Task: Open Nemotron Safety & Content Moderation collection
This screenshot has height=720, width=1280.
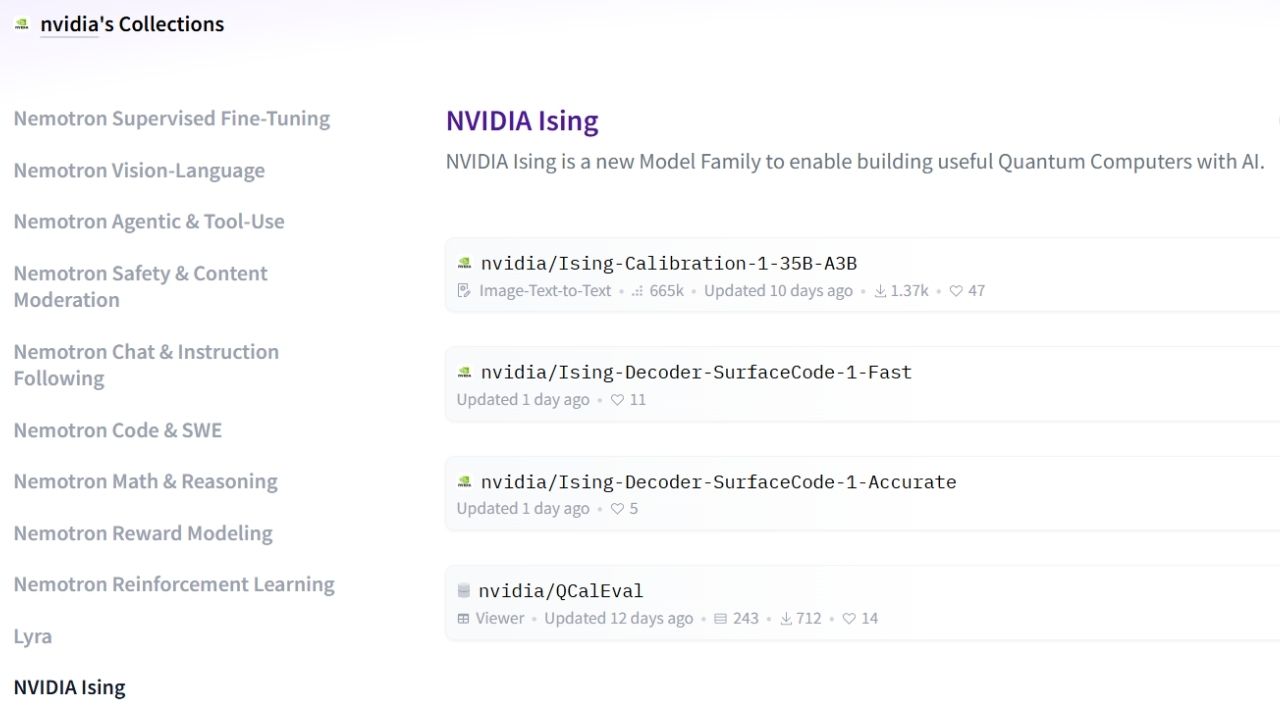Action: pos(141,286)
